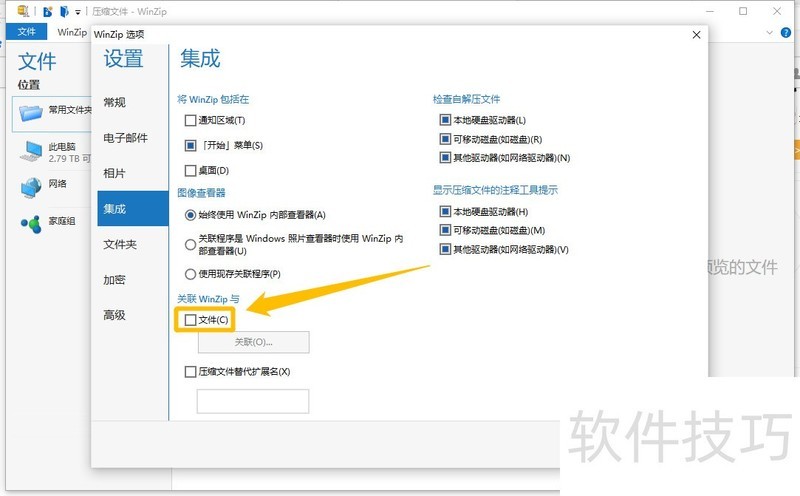Toggle 「开始」菜单(S) checkbox
800x496 pixels.
(190, 145)
